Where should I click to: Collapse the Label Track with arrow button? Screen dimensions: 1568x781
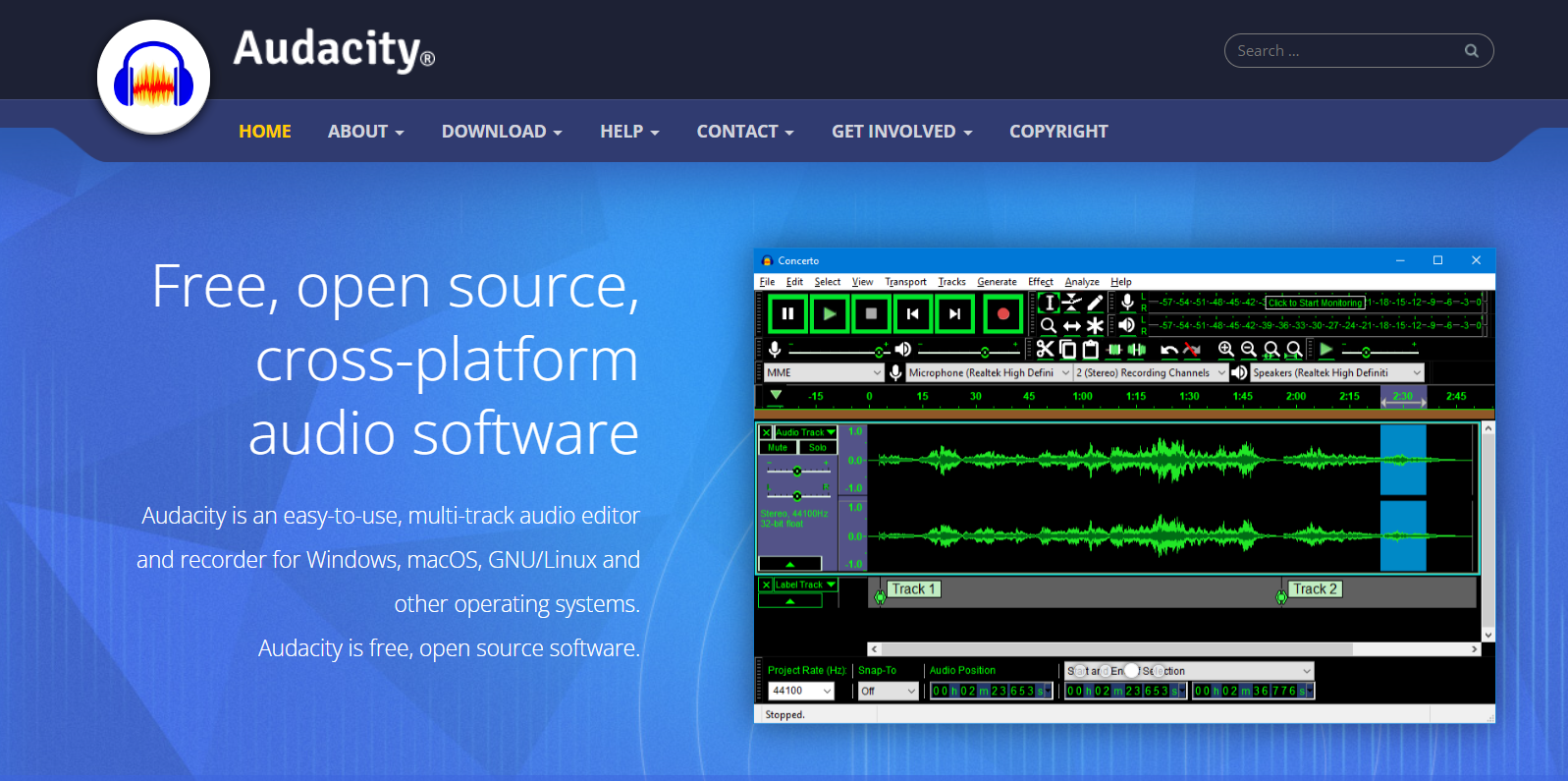point(790,601)
